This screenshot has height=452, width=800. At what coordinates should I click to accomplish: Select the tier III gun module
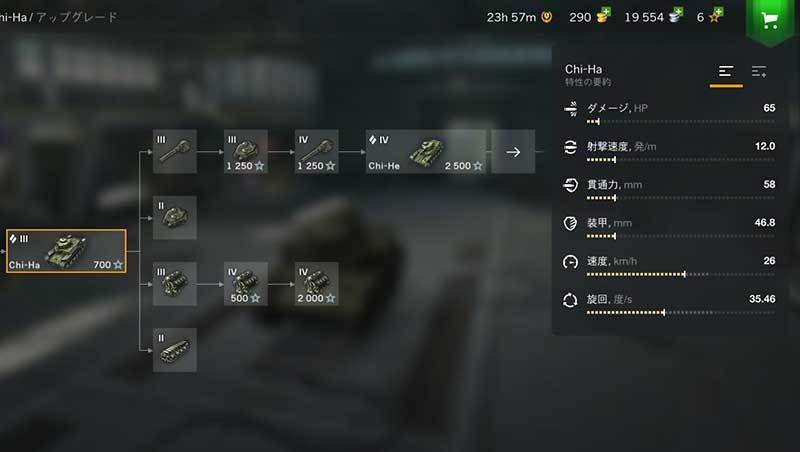(x=174, y=152)
